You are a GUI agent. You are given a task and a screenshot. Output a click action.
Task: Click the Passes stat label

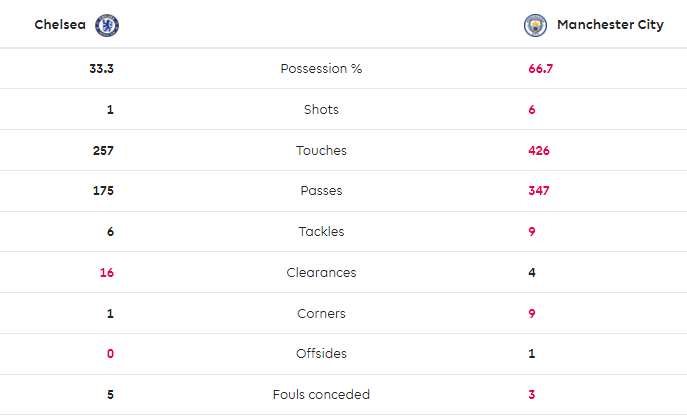click(x=321, y=191)
